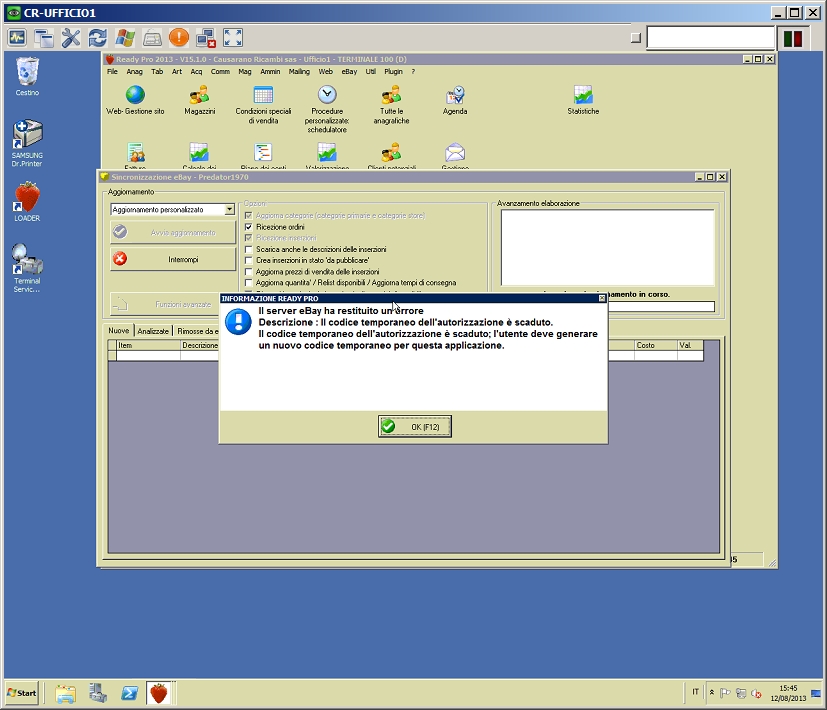Toggle the small checkbox in remote toolbar

636,37
